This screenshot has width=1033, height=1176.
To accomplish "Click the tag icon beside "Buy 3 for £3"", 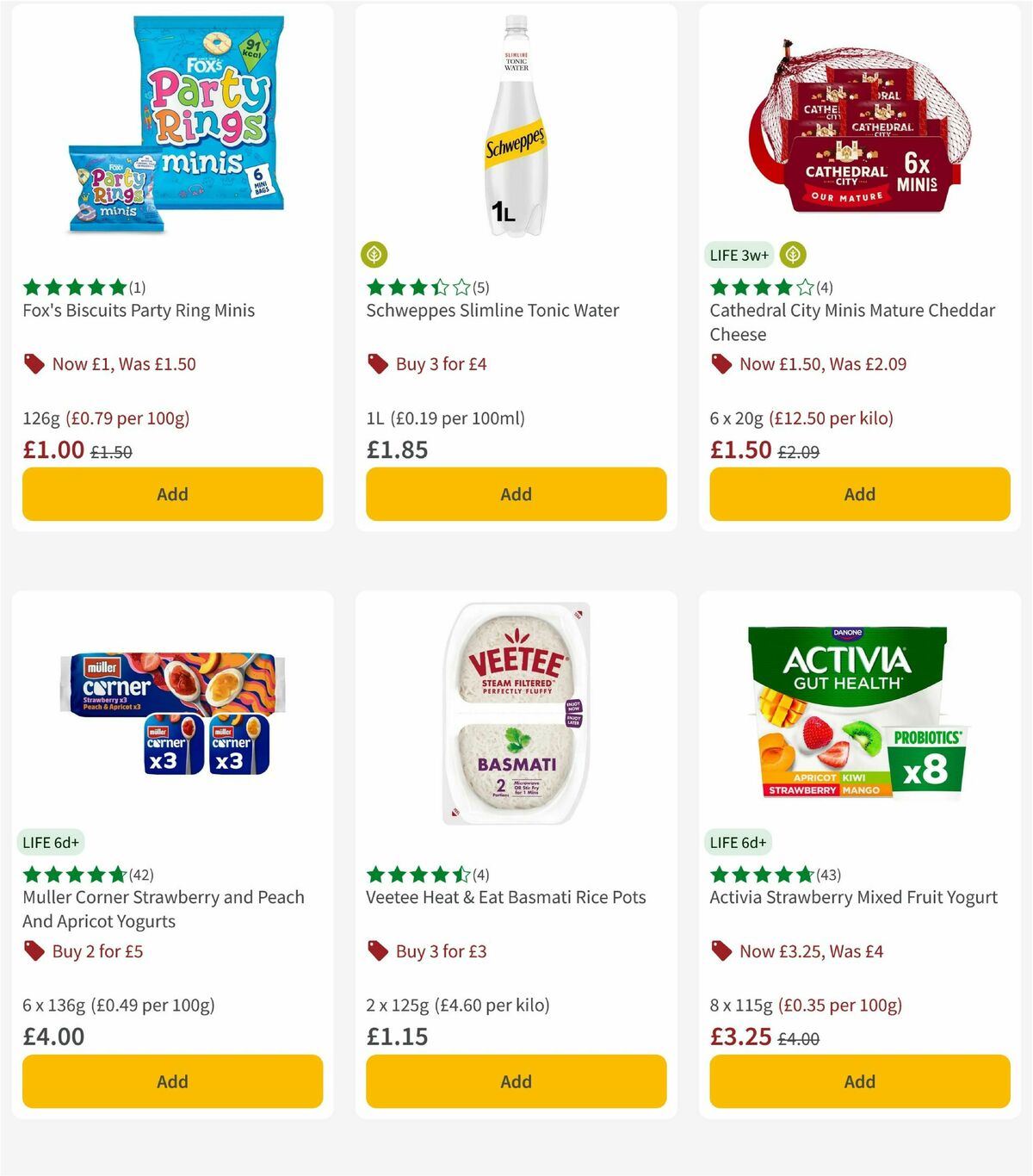I will click(x=376, y=951).
